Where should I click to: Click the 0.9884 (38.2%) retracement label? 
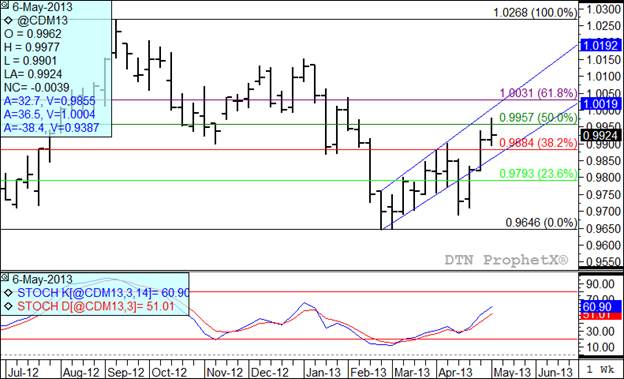(x=538, y=143)
